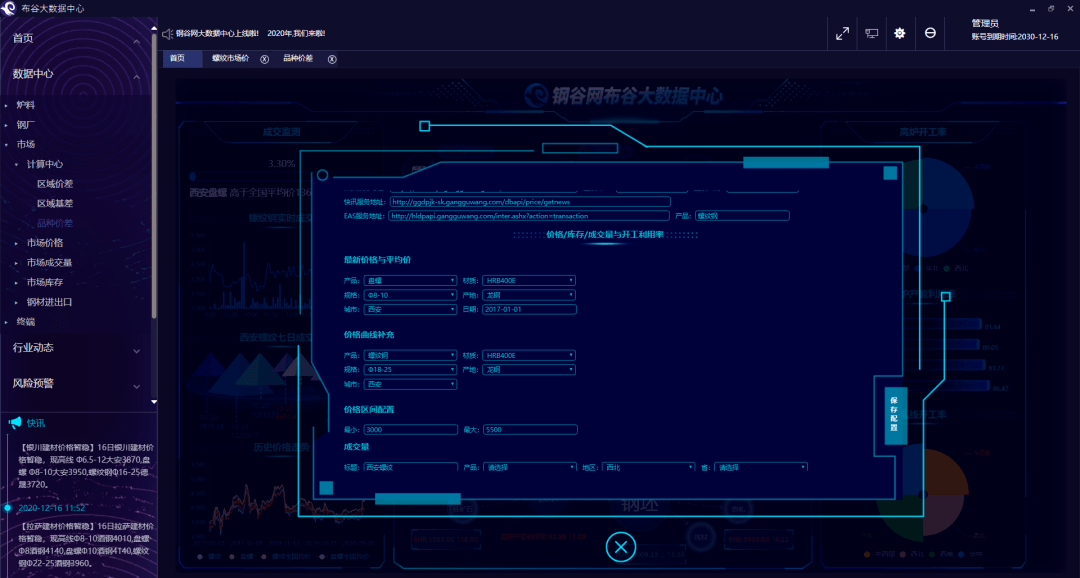
Task: Expand the 风险预警 section chevron
Action: coord(136,386)
